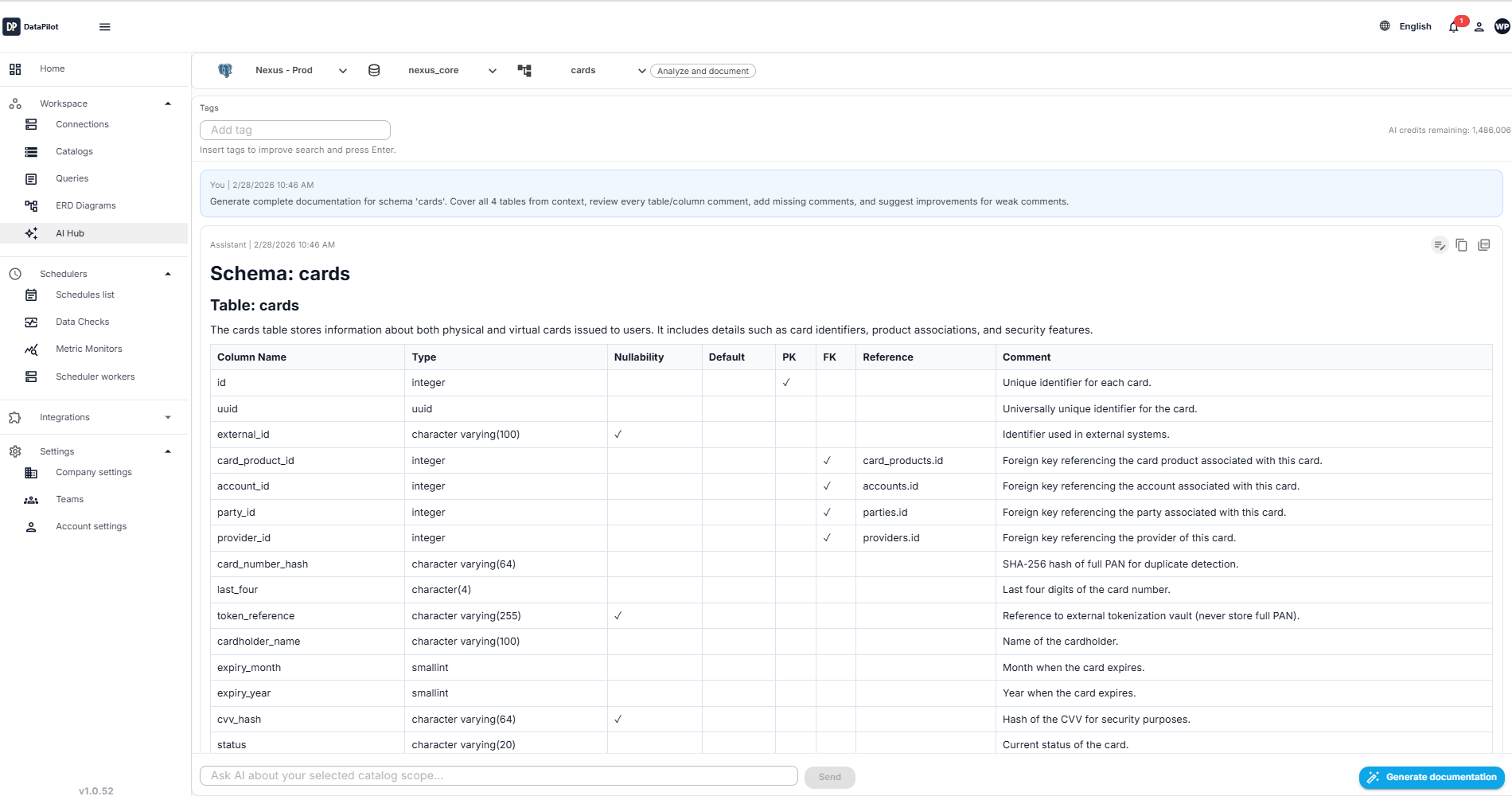The image size is (1512, 796).
Task: Open the hamburger navigation menu
Action: click(104, 26)
